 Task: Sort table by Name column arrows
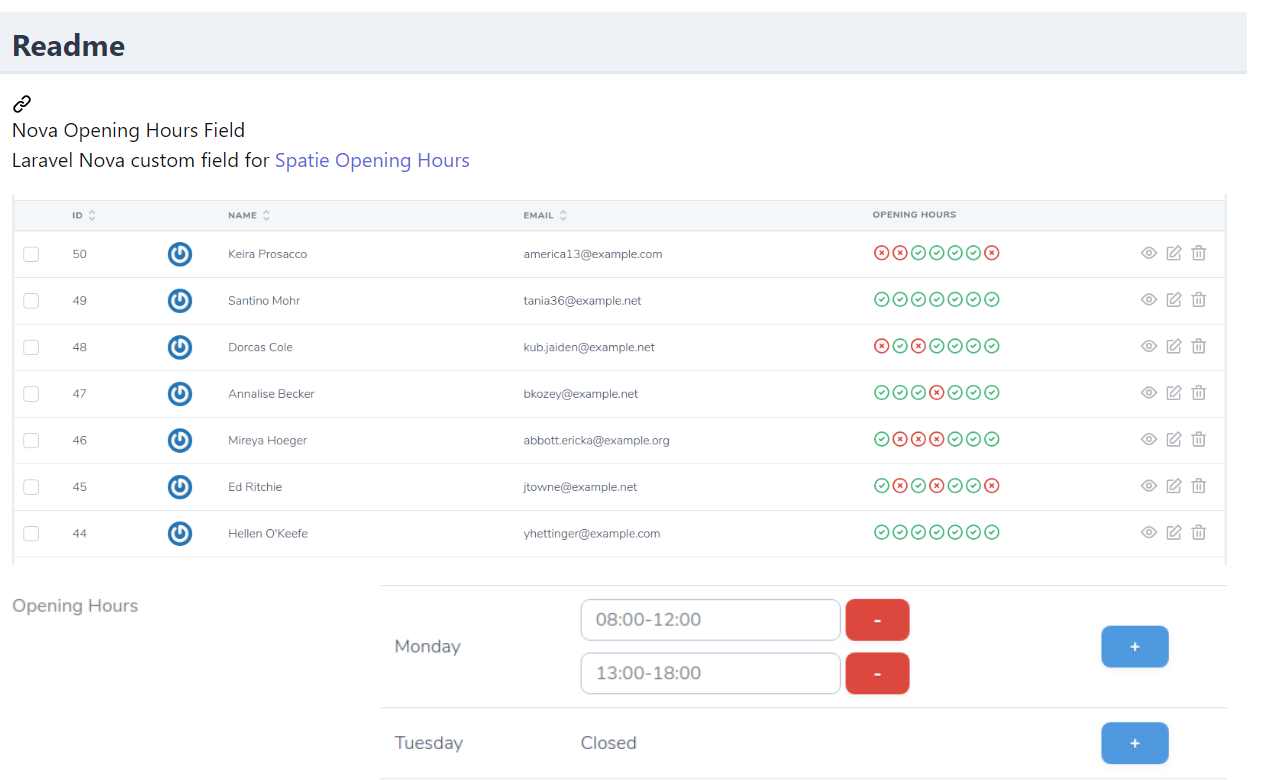coord(266,215)
